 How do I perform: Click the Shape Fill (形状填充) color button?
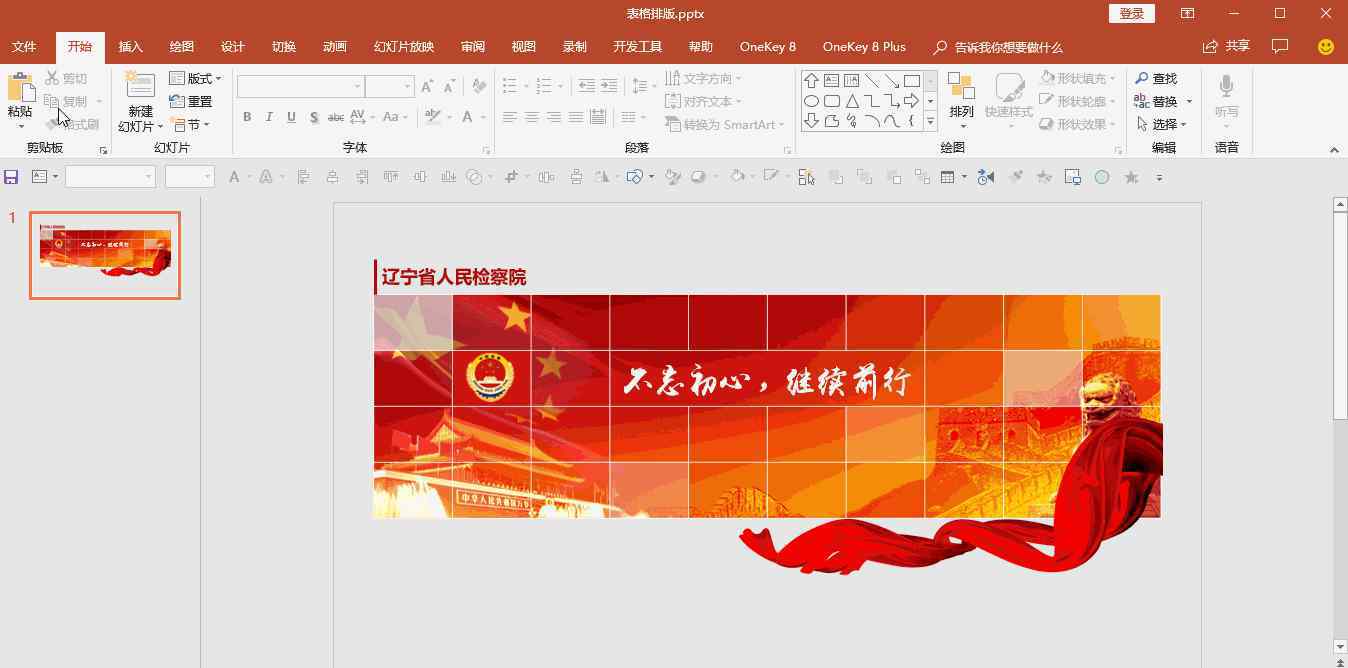click(1076, 78)
